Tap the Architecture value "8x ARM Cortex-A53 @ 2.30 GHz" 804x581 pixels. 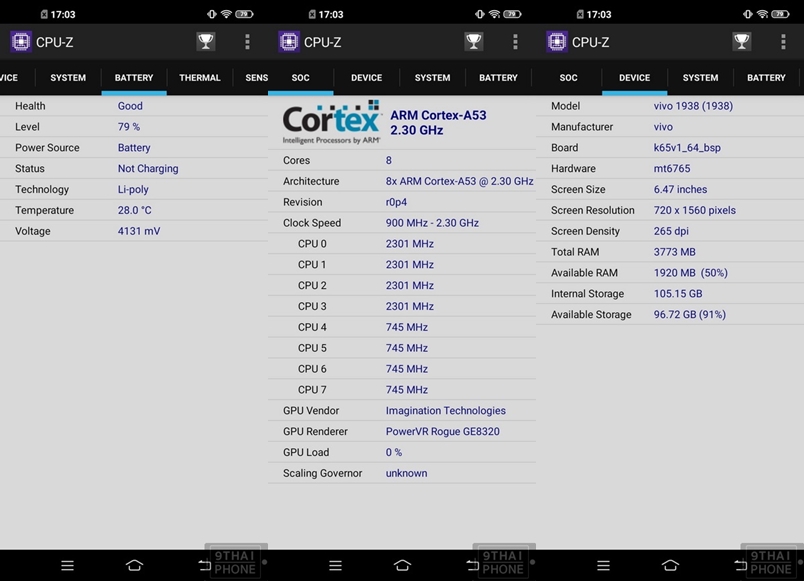[x=459, y=181]
